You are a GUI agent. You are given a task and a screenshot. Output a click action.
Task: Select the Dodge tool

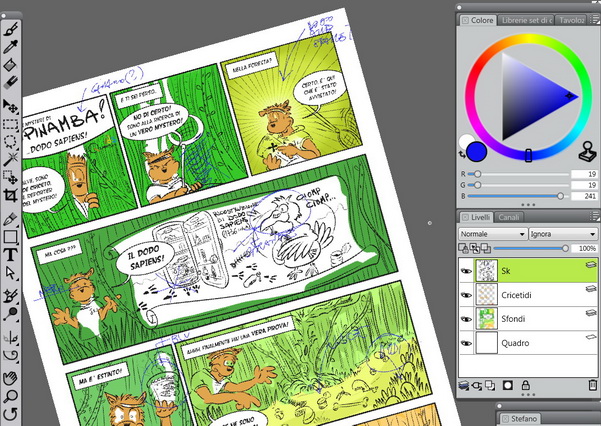coord(11,314)
